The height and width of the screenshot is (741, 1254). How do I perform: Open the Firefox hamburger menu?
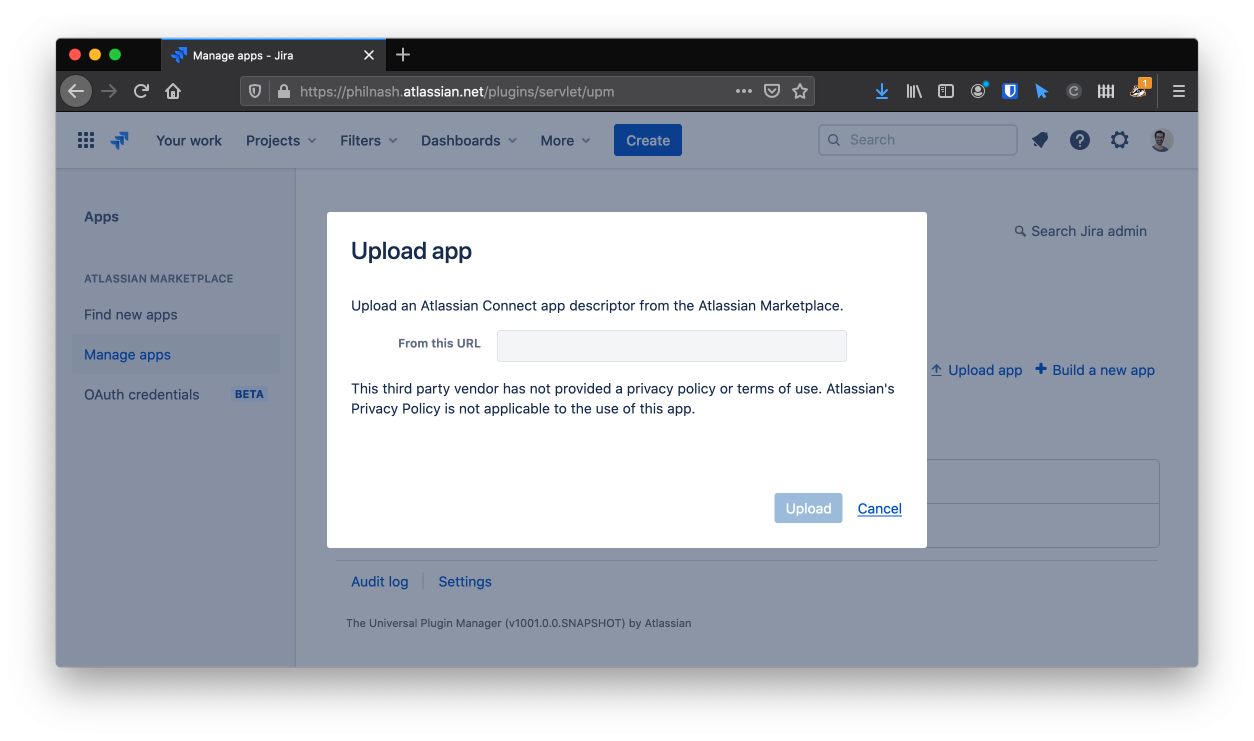tap(1179, 91)
